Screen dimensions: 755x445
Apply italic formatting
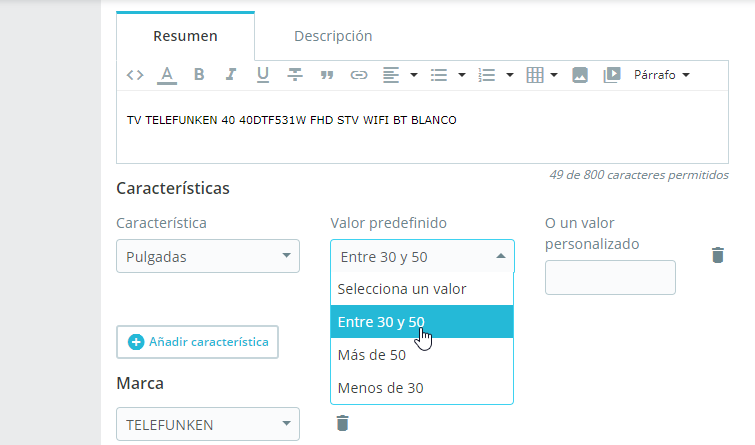[231, 75]
